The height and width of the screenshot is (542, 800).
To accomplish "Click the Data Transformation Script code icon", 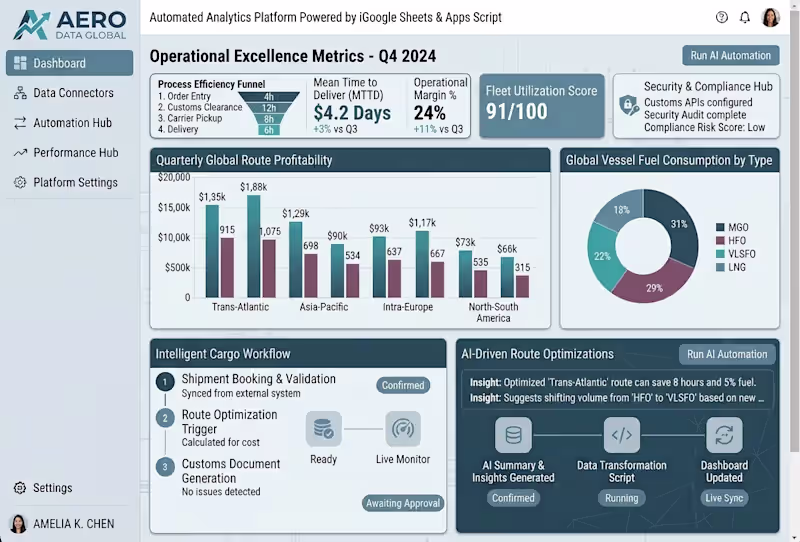I will coord(621,435).
